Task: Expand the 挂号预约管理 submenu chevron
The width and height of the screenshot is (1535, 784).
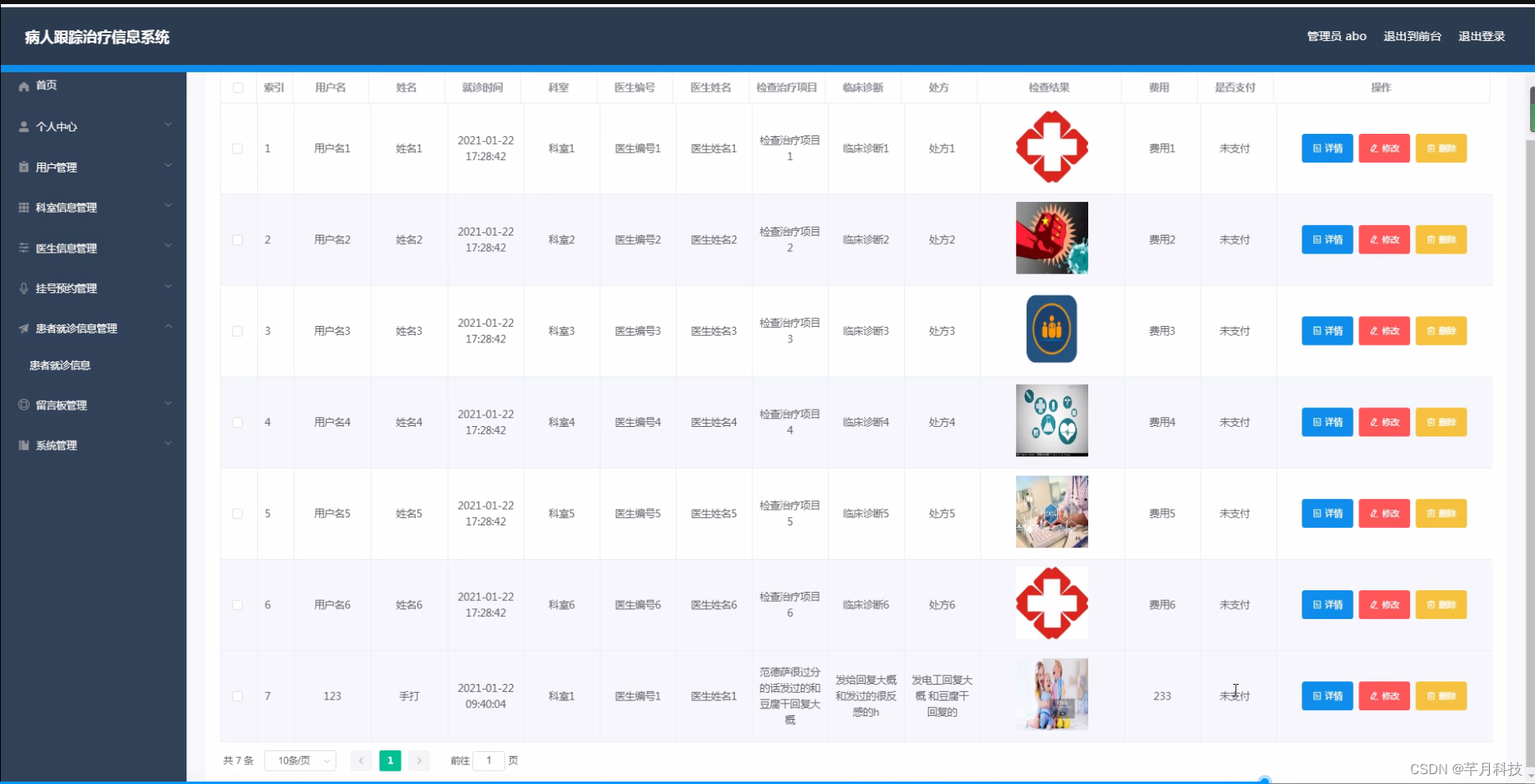Action: click(x=168, y=287)
